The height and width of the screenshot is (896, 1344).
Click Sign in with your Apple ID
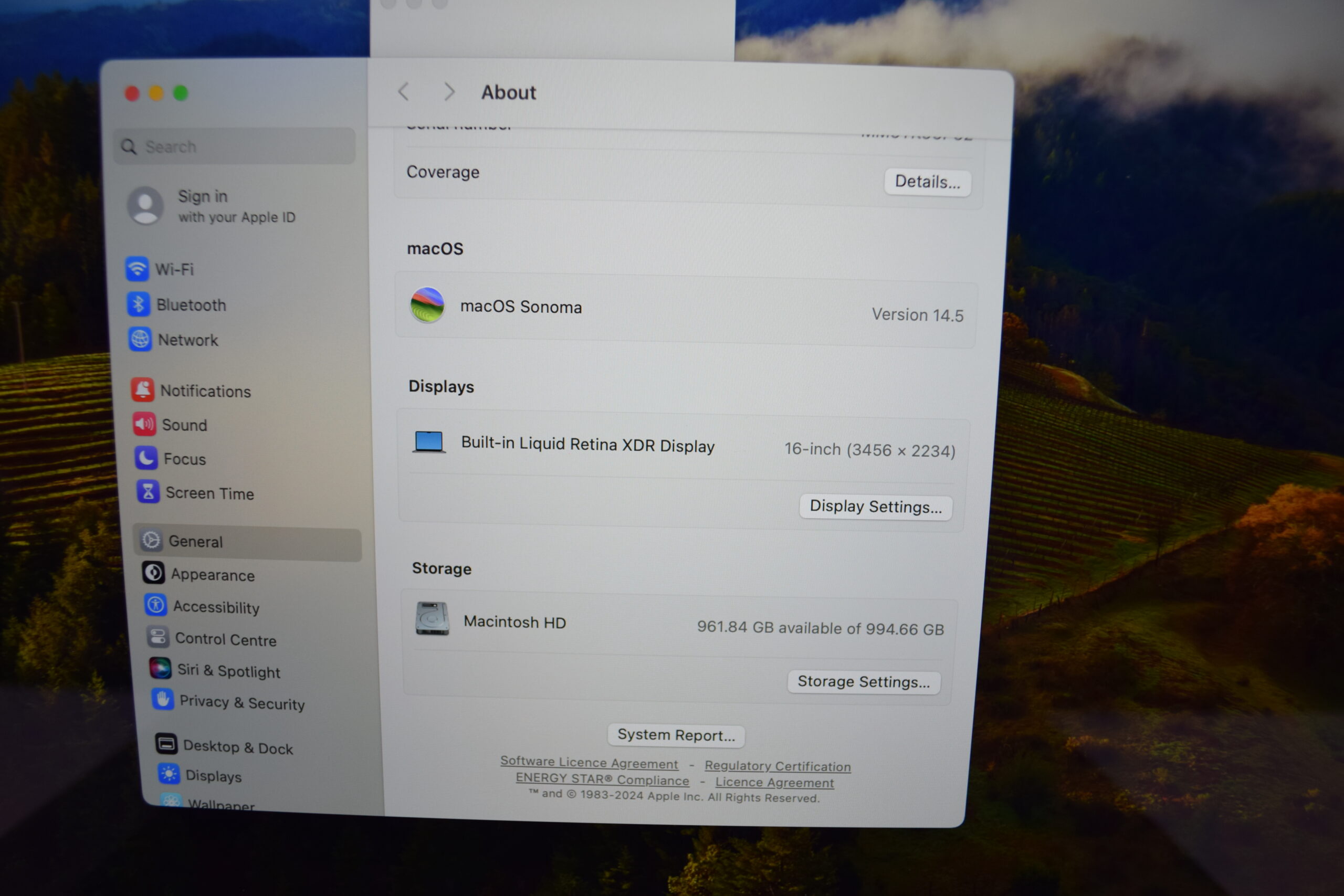coord(237,207)
